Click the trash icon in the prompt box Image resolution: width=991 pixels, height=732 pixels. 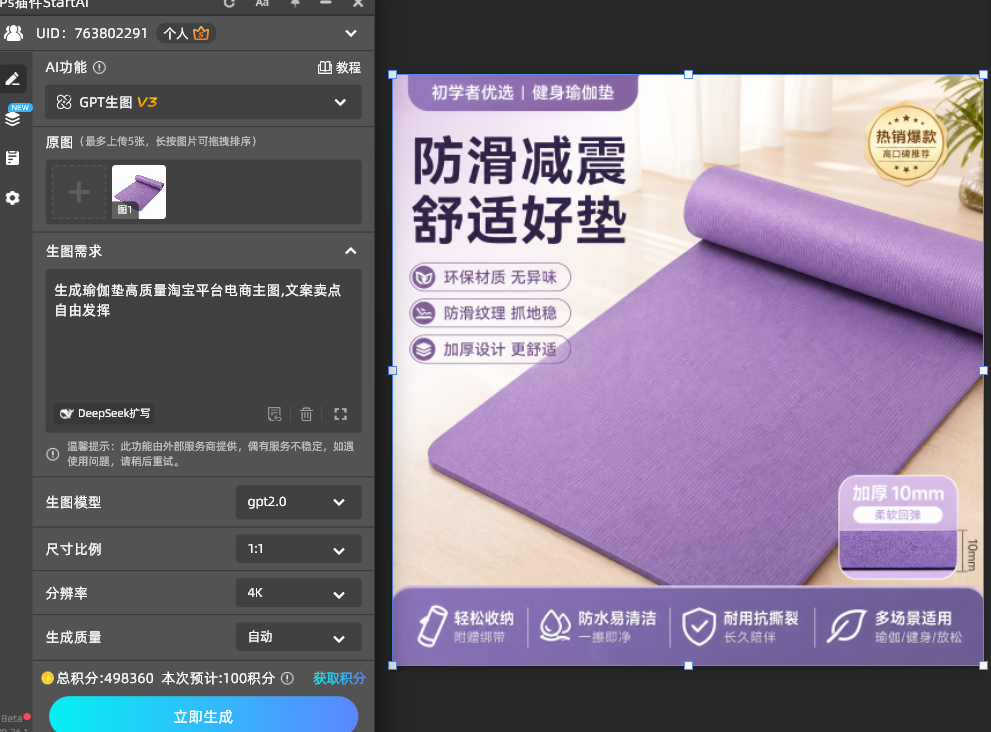[x=307, y=414]
